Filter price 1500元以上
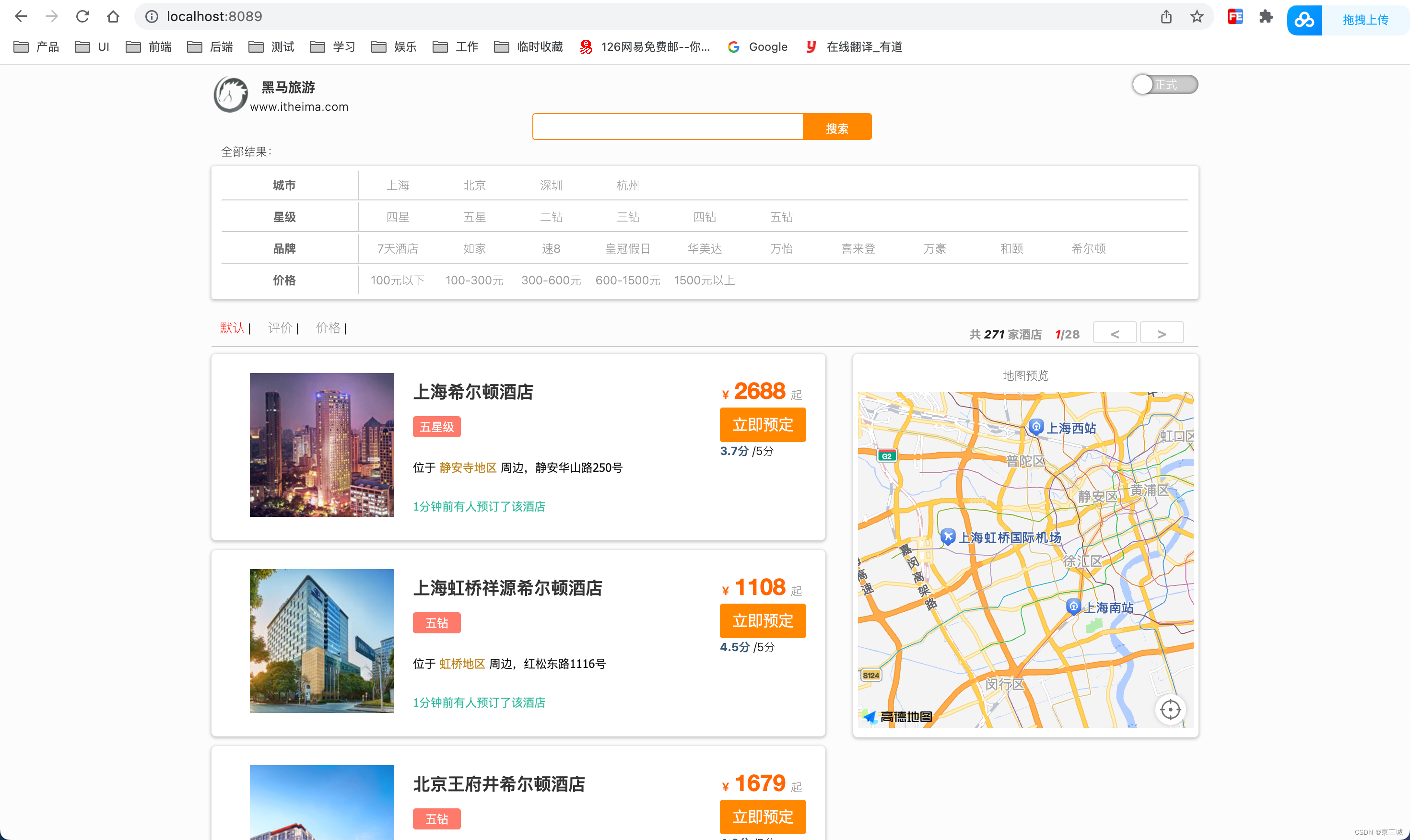This screenshot has width=1410, height=840. click(x=705, y=280)
